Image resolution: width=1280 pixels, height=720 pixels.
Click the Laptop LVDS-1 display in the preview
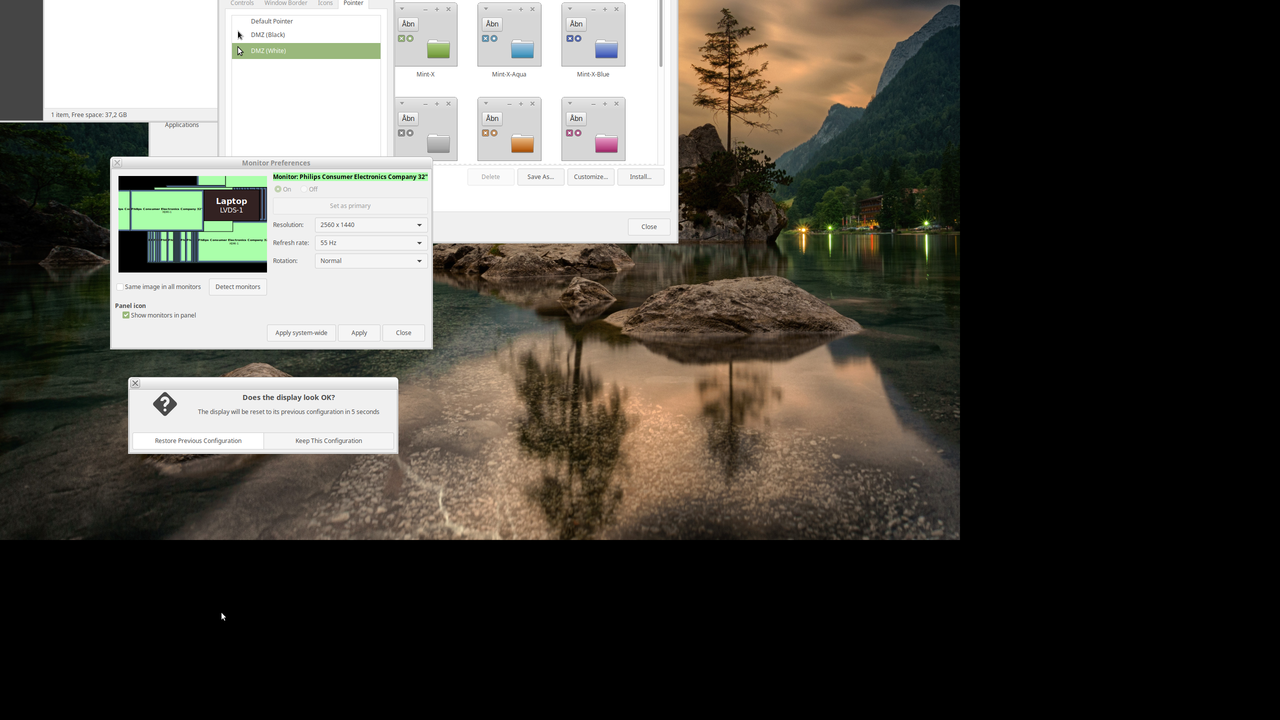click(232, 205)
